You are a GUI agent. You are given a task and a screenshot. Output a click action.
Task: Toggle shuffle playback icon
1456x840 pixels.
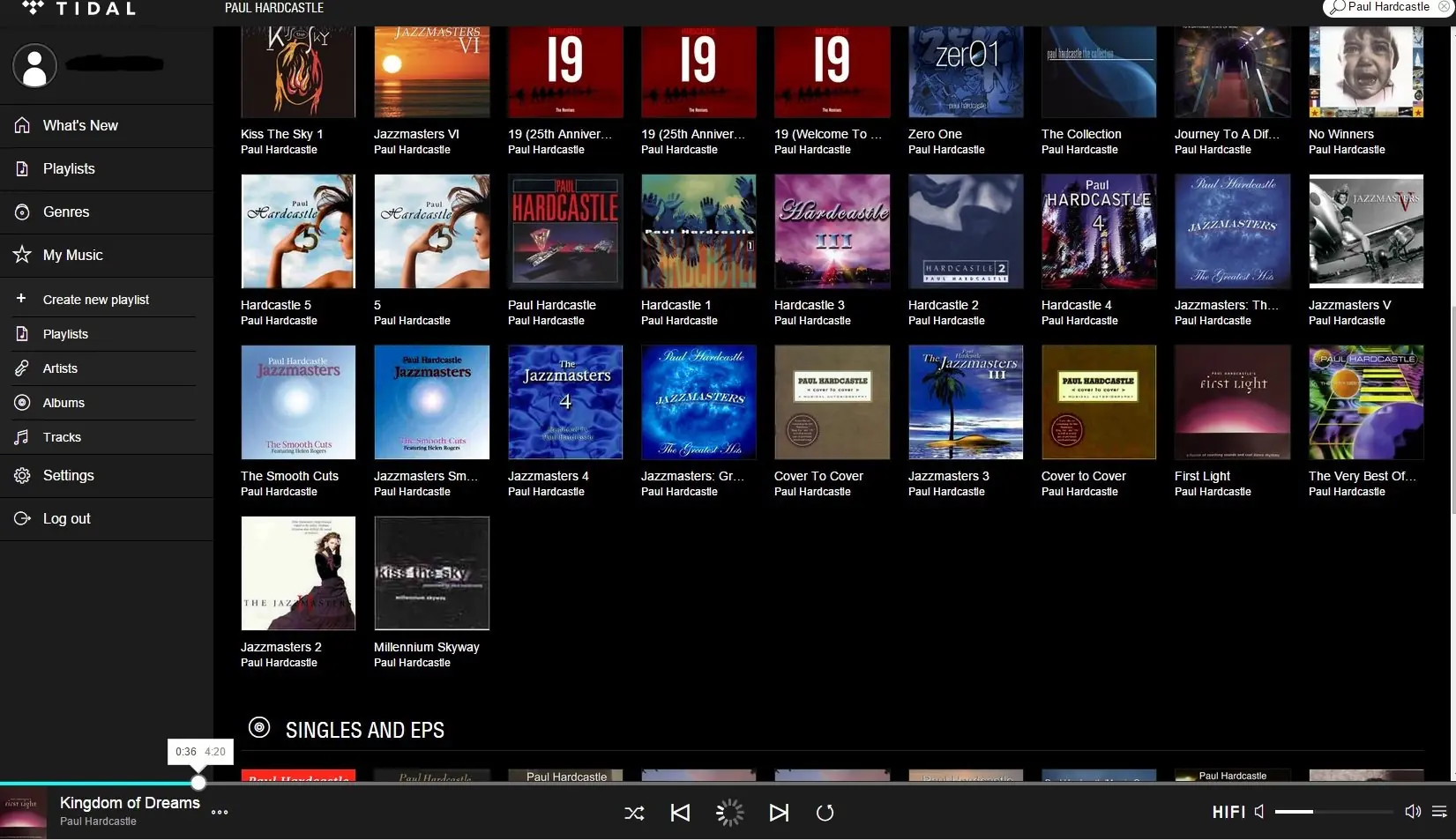pos(634,814)
